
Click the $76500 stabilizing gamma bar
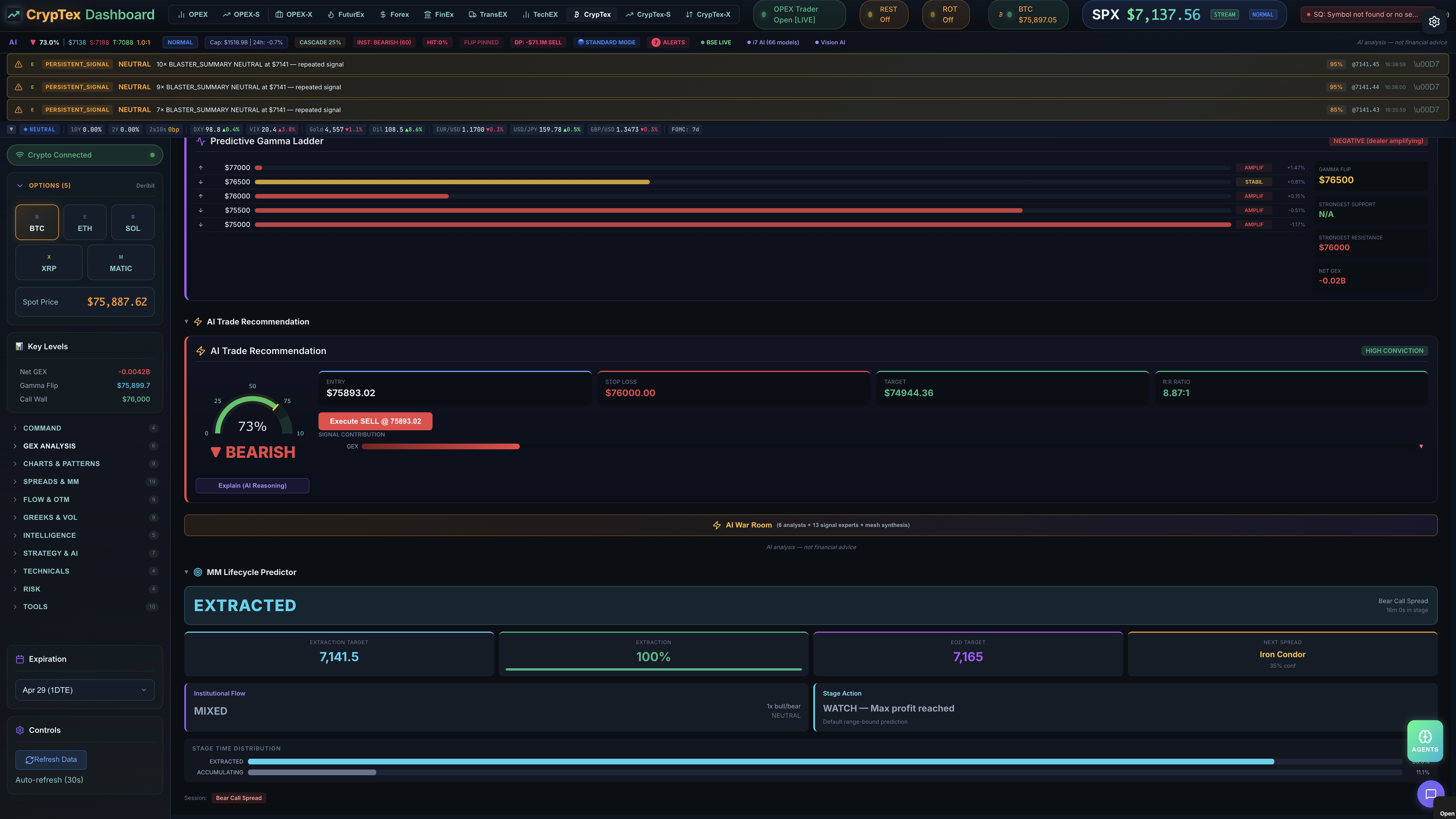(452, 182)
